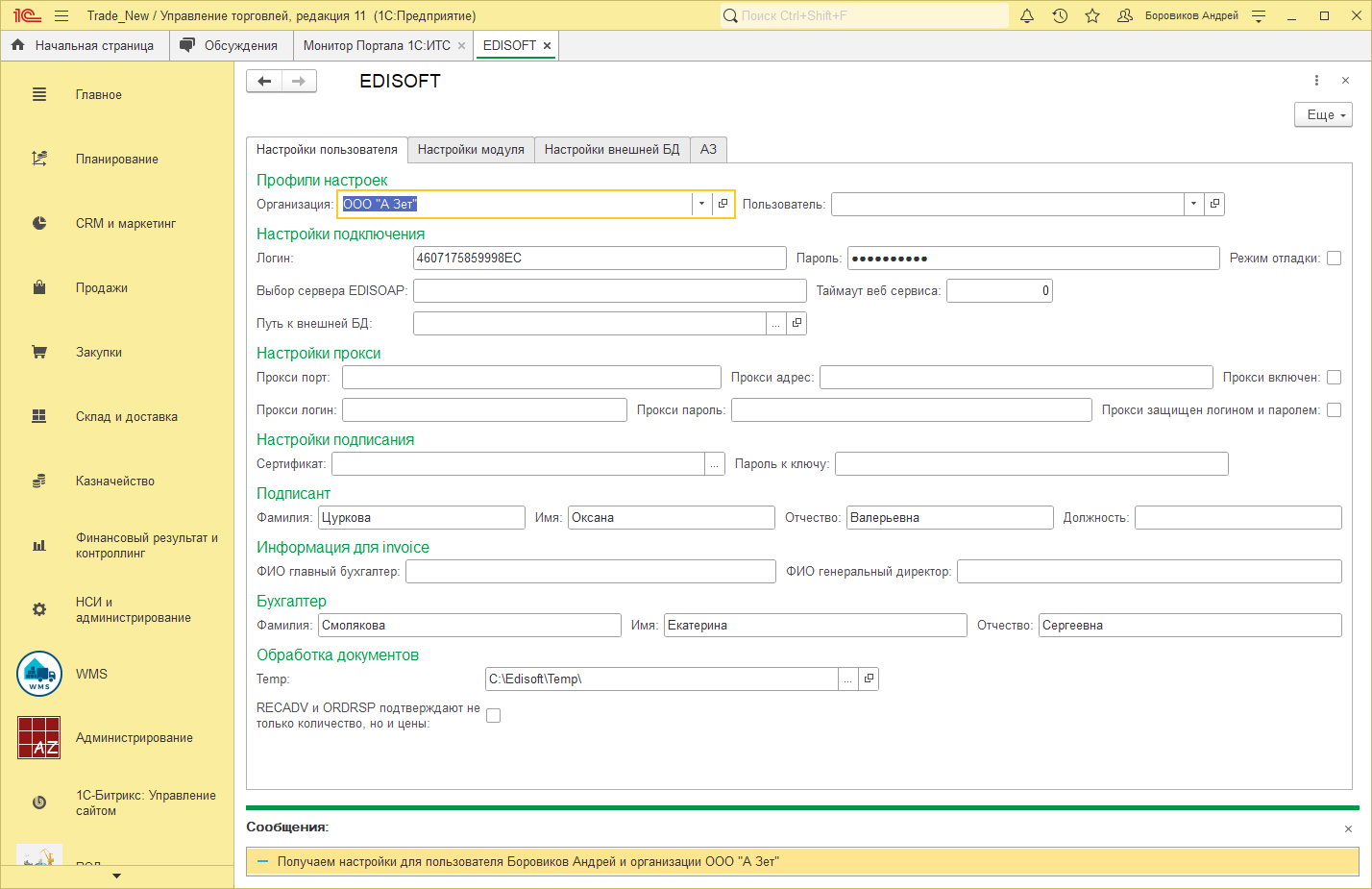Open the main hamburger menu icon

tap(61, 15)
